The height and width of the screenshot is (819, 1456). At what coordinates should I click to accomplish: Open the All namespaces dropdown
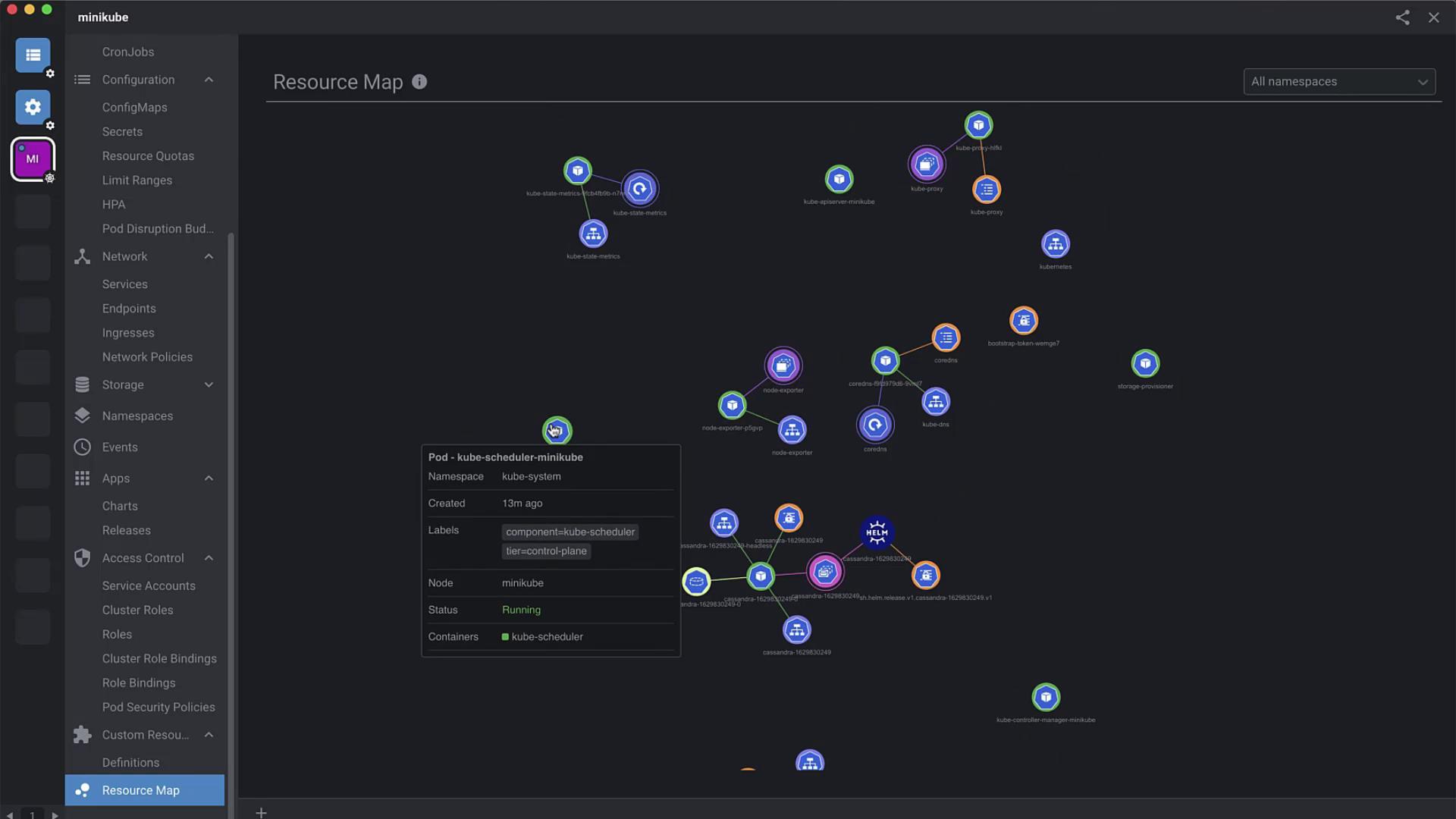tap(1338, 82)
